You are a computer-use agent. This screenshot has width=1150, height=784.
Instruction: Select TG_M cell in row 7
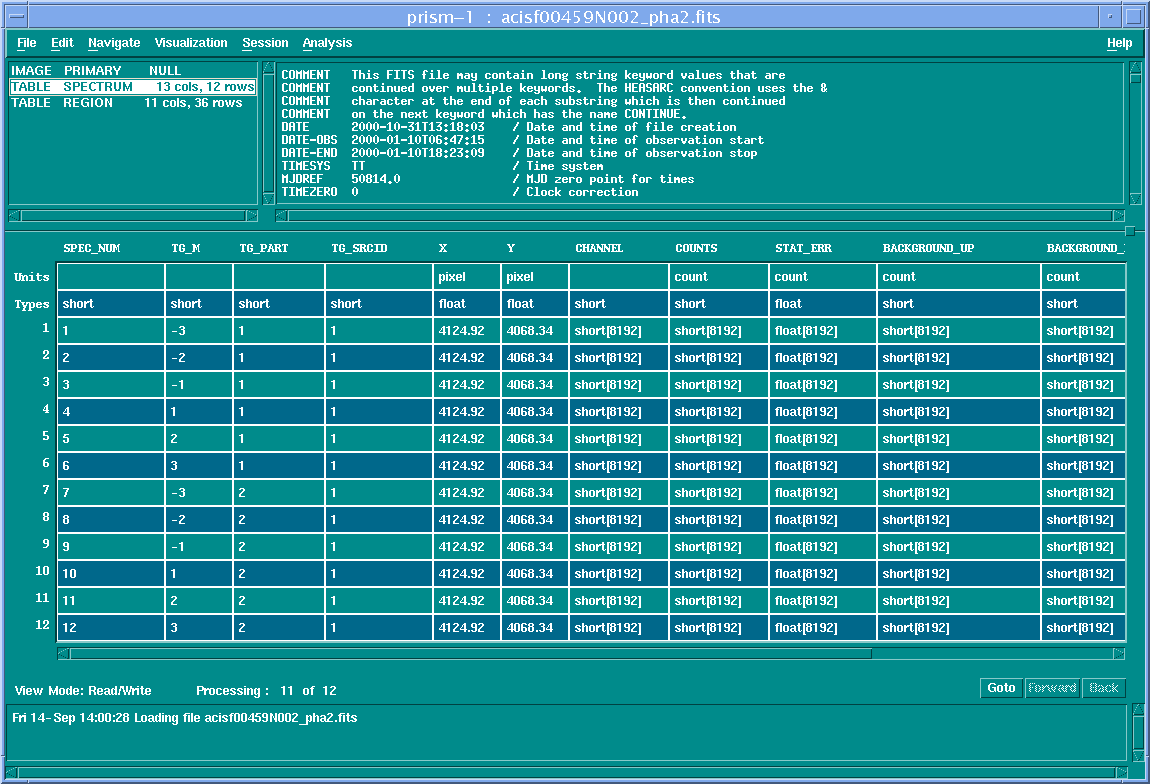click(x=198, y=493)
